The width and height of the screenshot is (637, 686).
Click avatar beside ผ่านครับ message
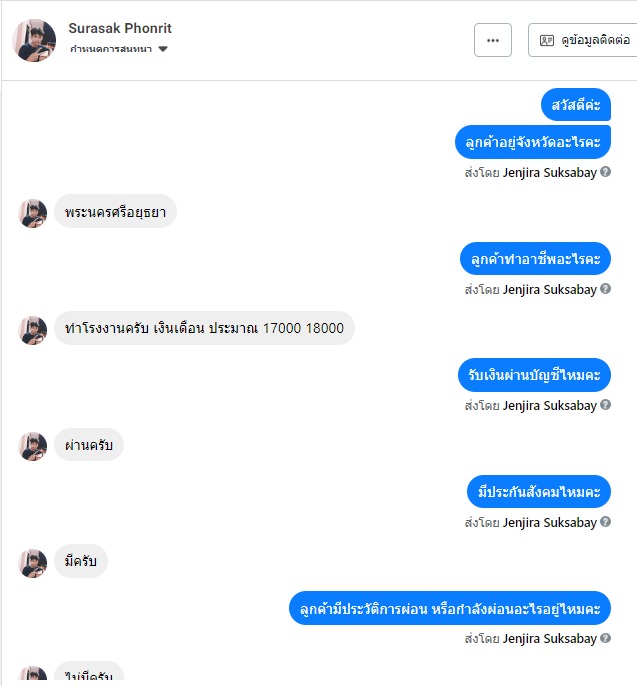(33, 446)
